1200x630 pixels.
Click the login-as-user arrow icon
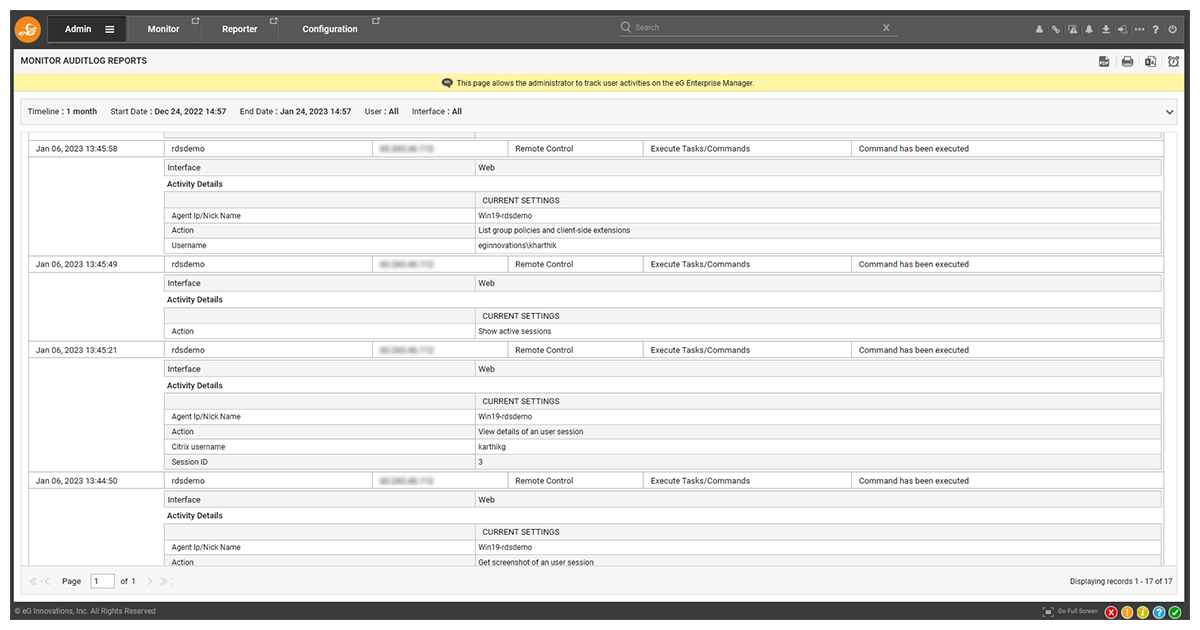coord(1122,30)
